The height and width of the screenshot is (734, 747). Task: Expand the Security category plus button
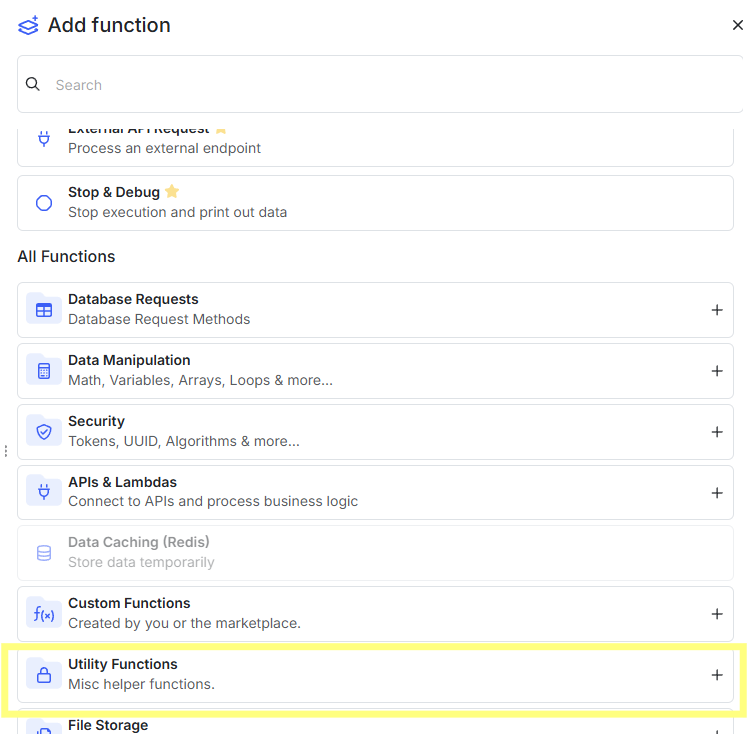(716, 432)
